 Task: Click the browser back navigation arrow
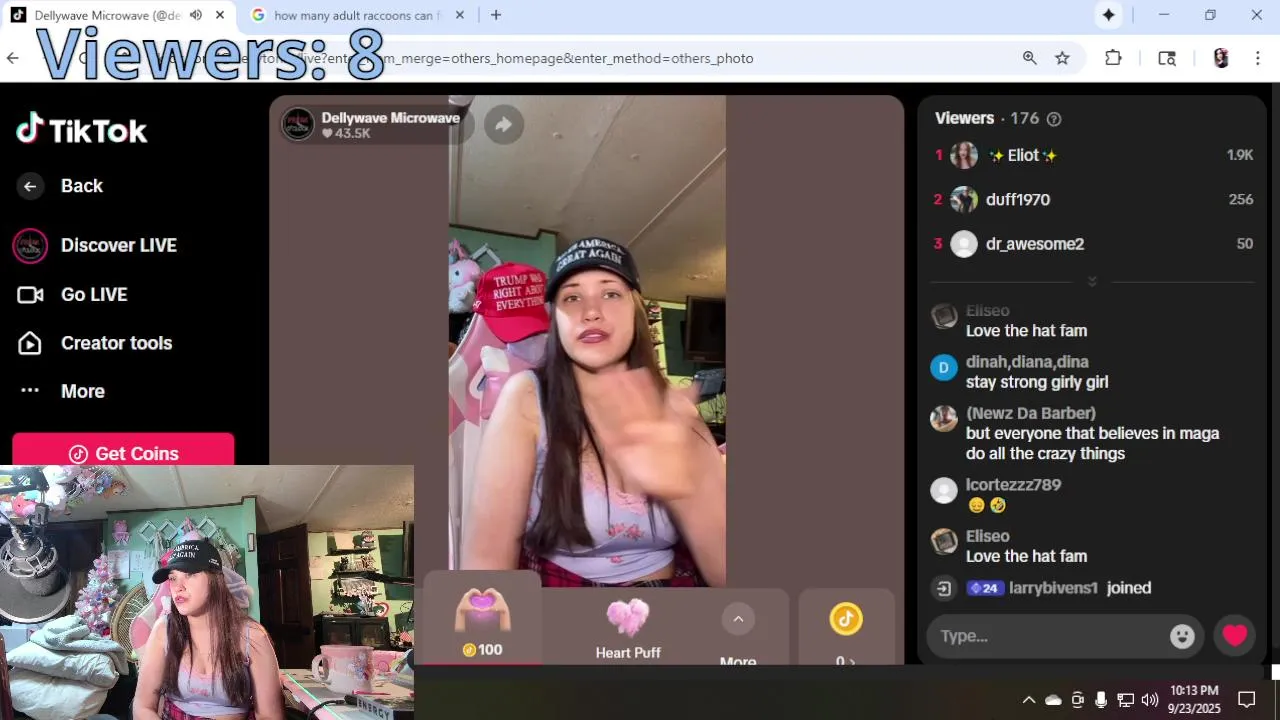(12, 58)
